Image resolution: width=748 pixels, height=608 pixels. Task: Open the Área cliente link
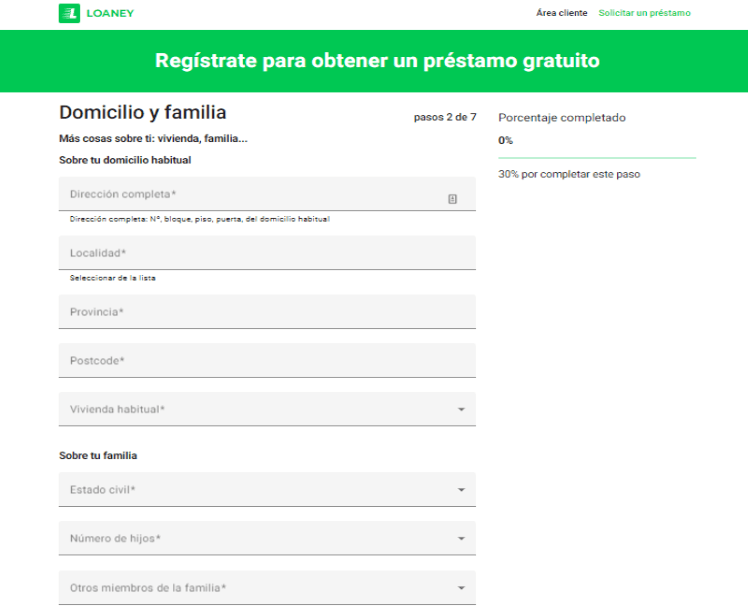(x=561, y=13)
